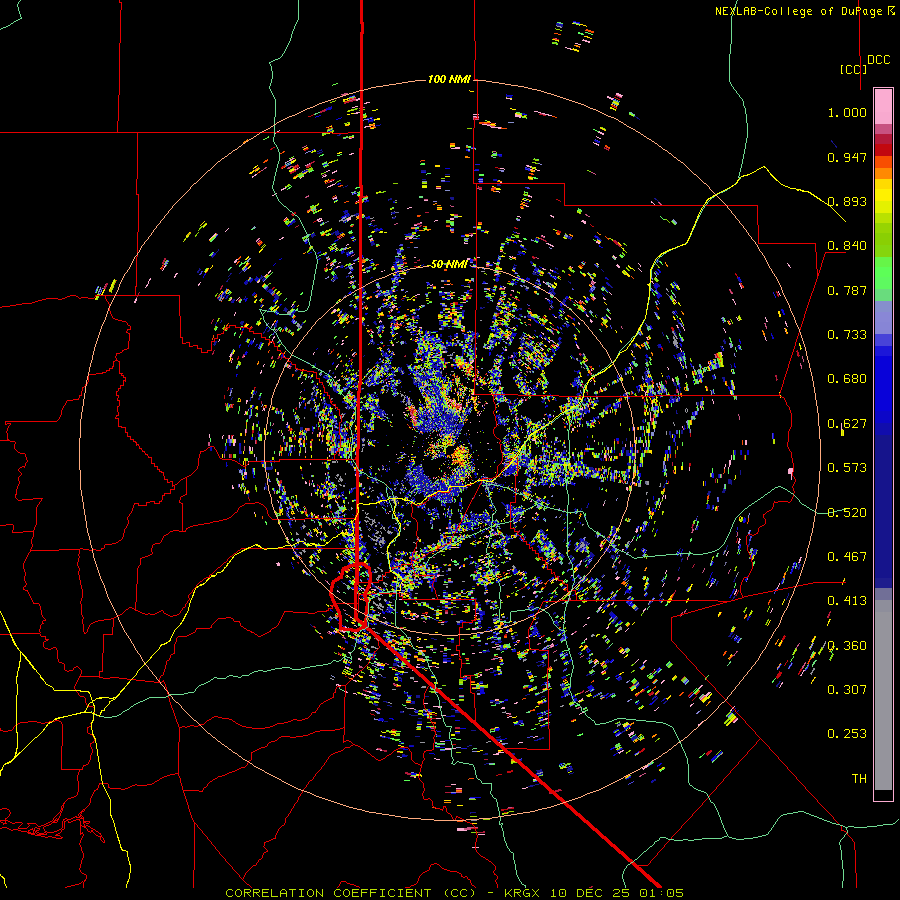The height and width of the screenshot is (900, 900).
Task: Click the 0.627 legend value
Action: [847, 424]
